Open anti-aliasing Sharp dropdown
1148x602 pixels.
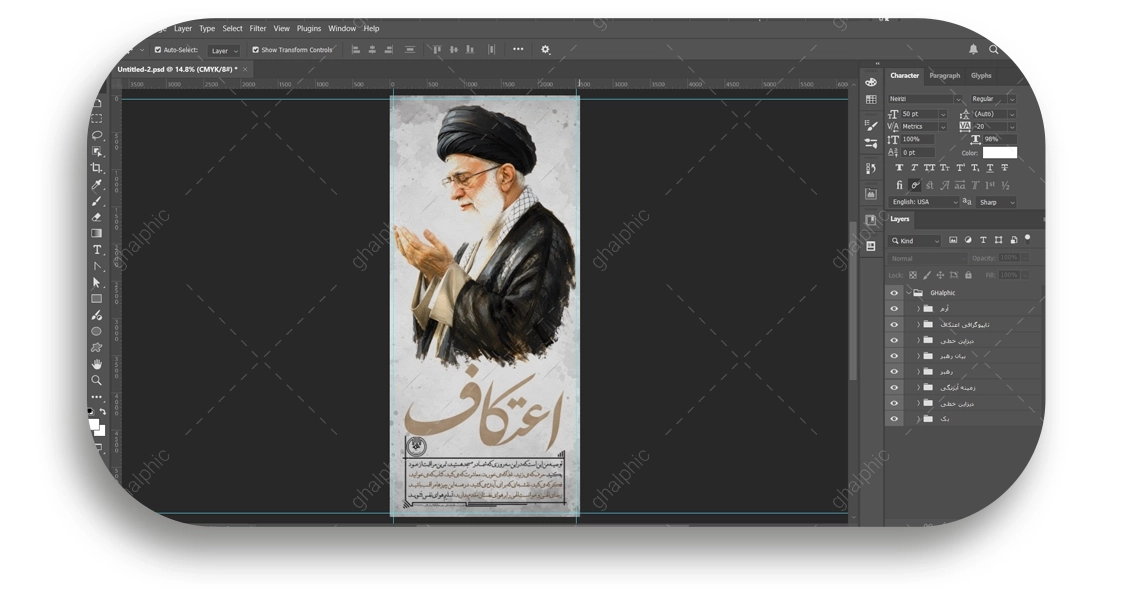[996, 202]
